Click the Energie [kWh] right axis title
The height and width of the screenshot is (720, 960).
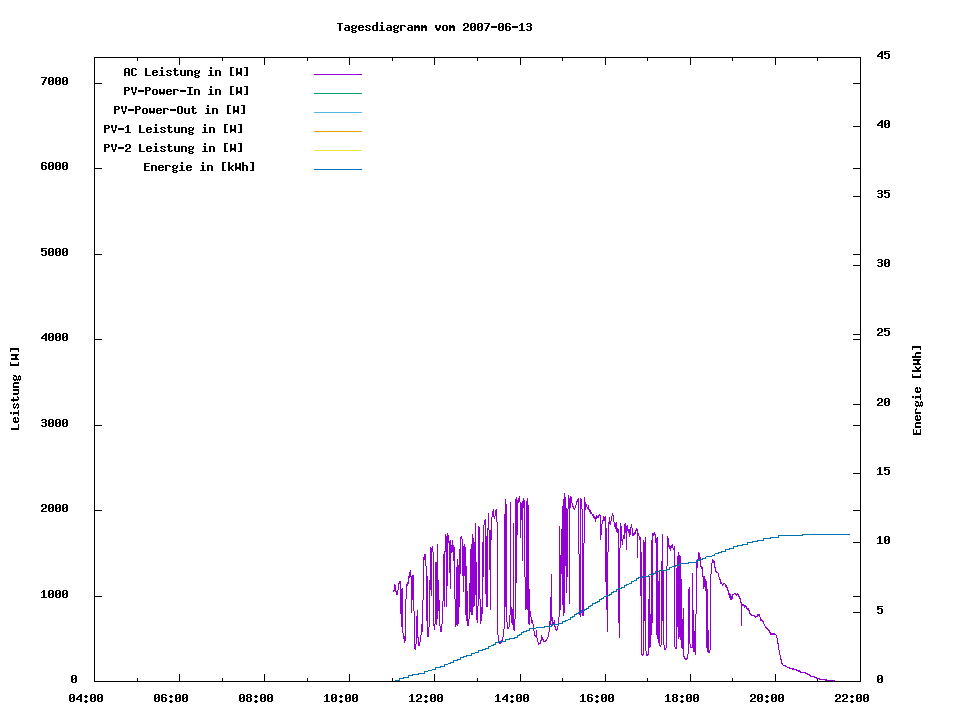[x=917, y=390]
